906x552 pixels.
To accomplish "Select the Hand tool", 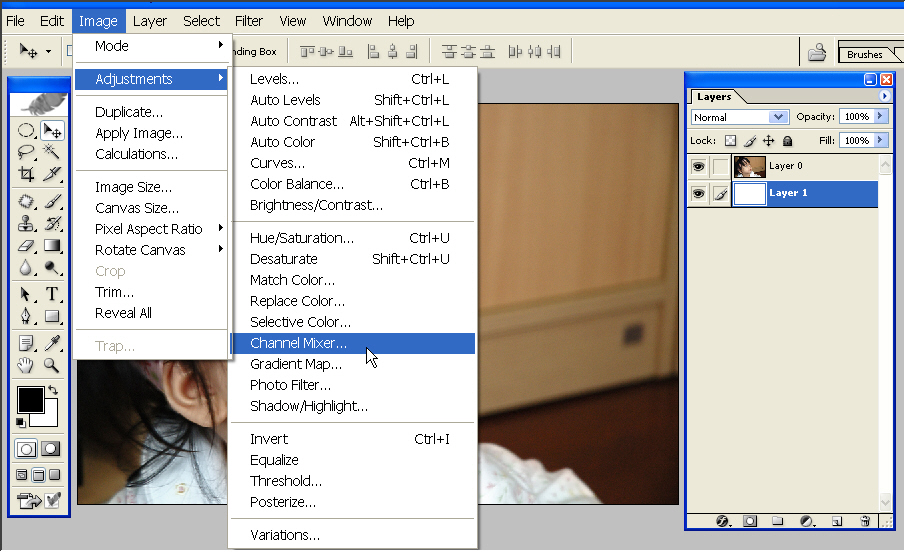I will click(26, 365).
